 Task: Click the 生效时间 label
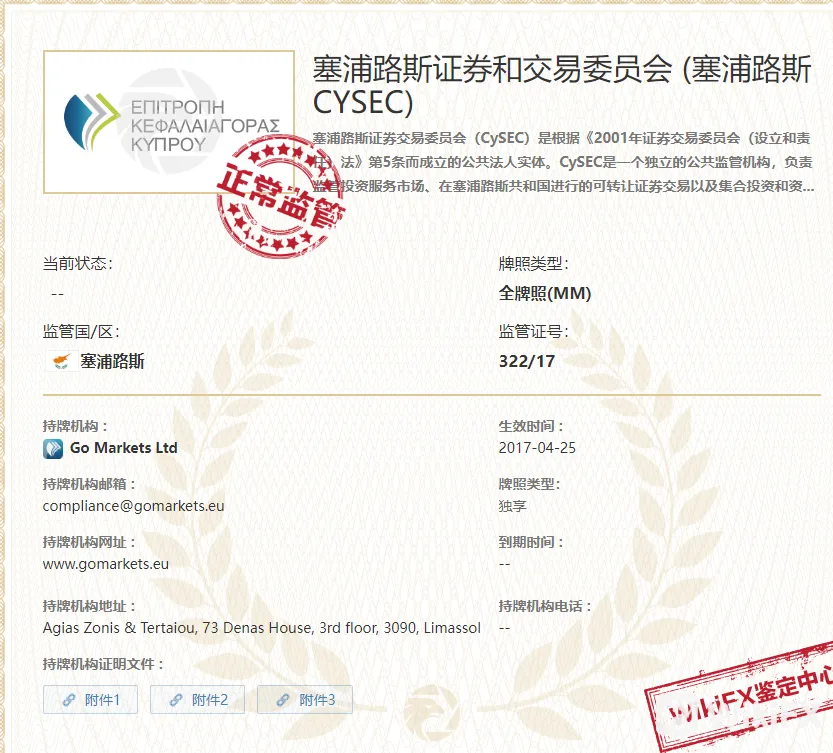pos(531,426)
